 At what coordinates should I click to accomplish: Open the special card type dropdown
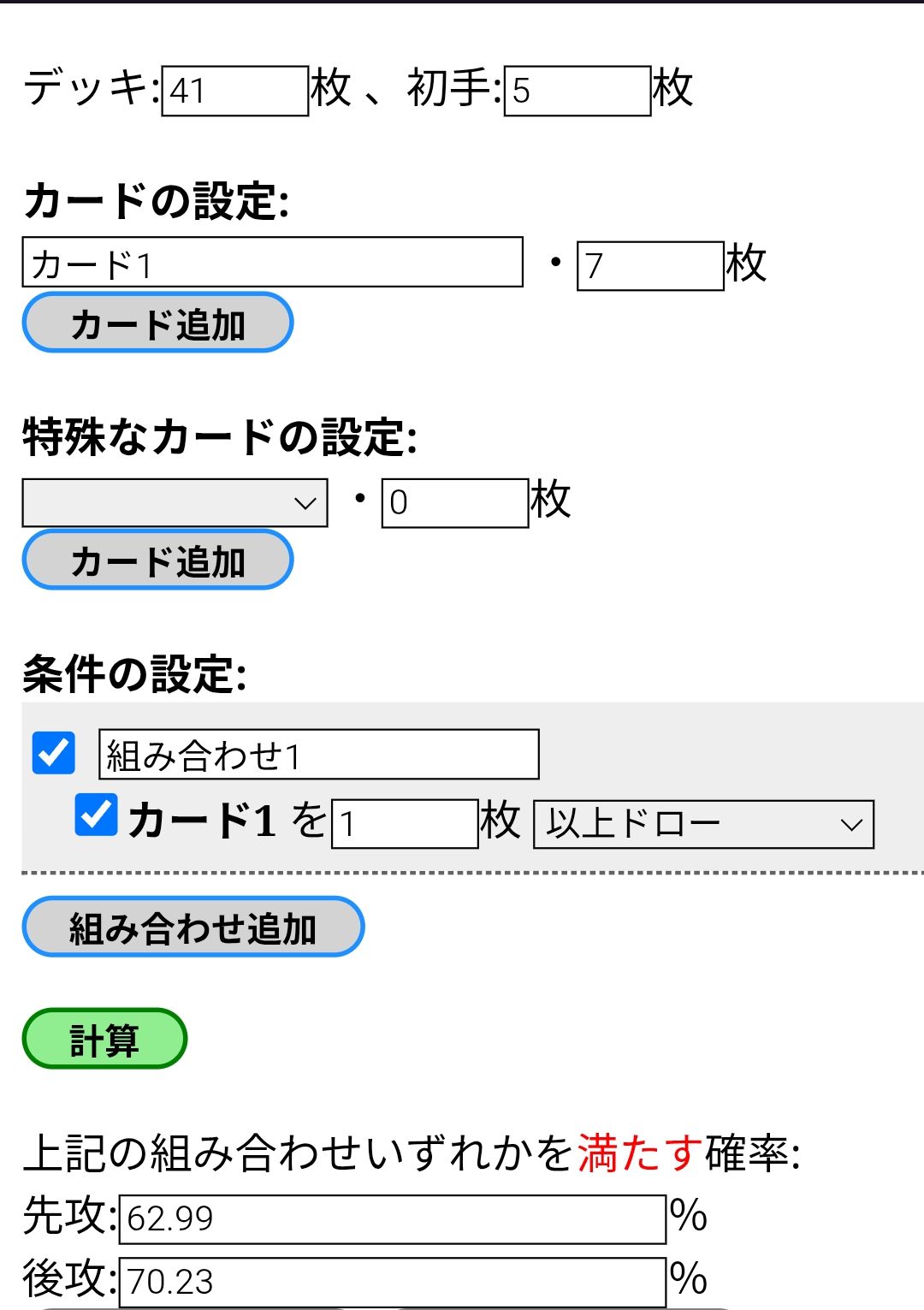(x=175, y=502)
